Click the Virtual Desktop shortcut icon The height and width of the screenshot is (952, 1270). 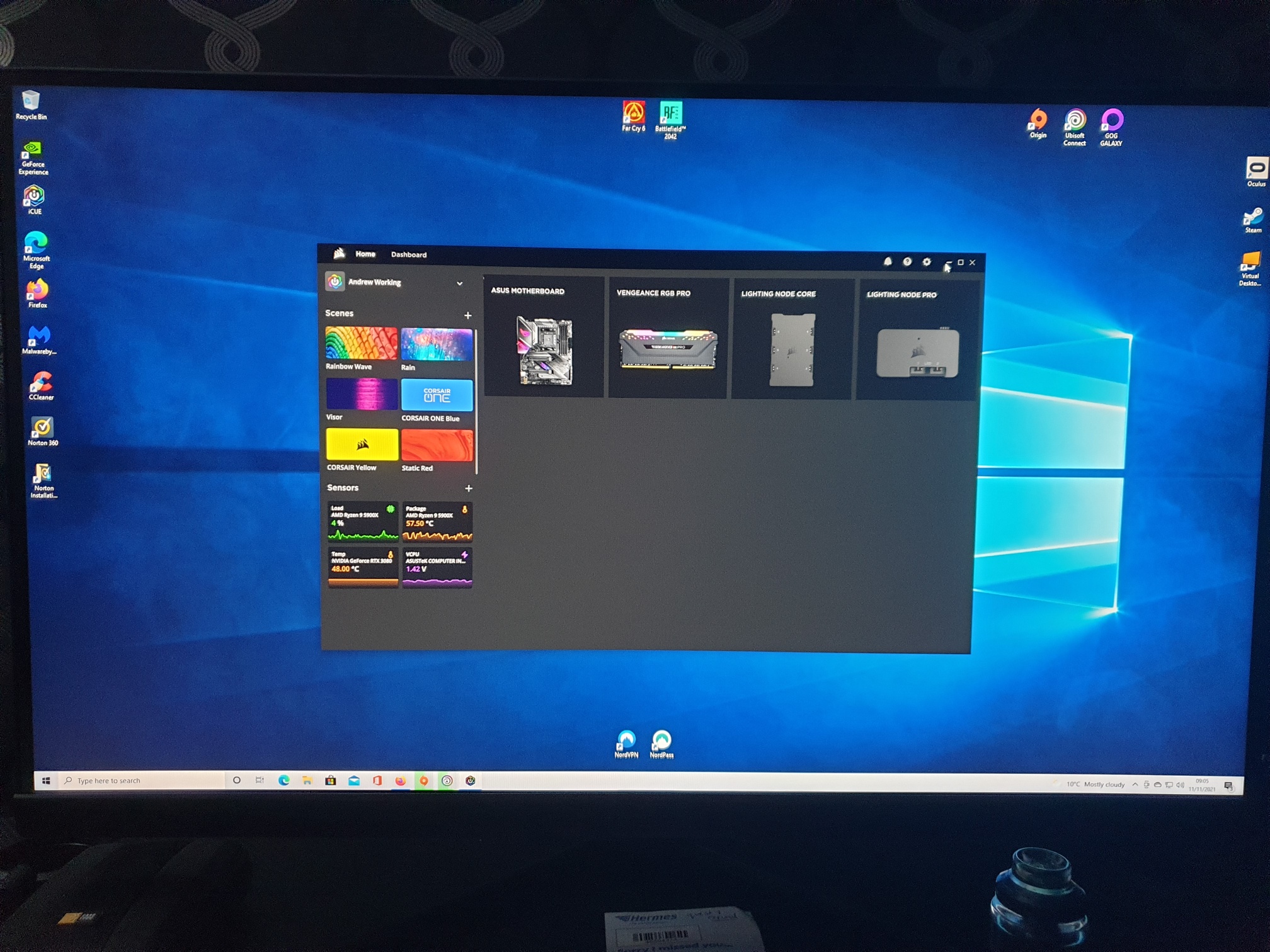click(x=1250, y=269)
